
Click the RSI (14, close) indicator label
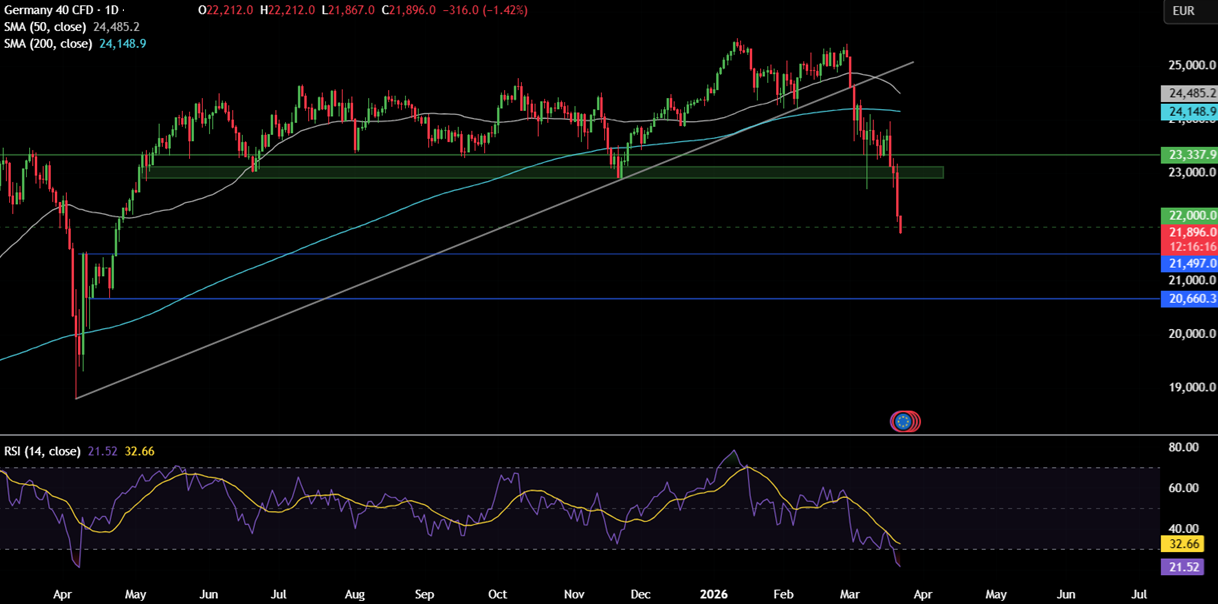[42, 451]
